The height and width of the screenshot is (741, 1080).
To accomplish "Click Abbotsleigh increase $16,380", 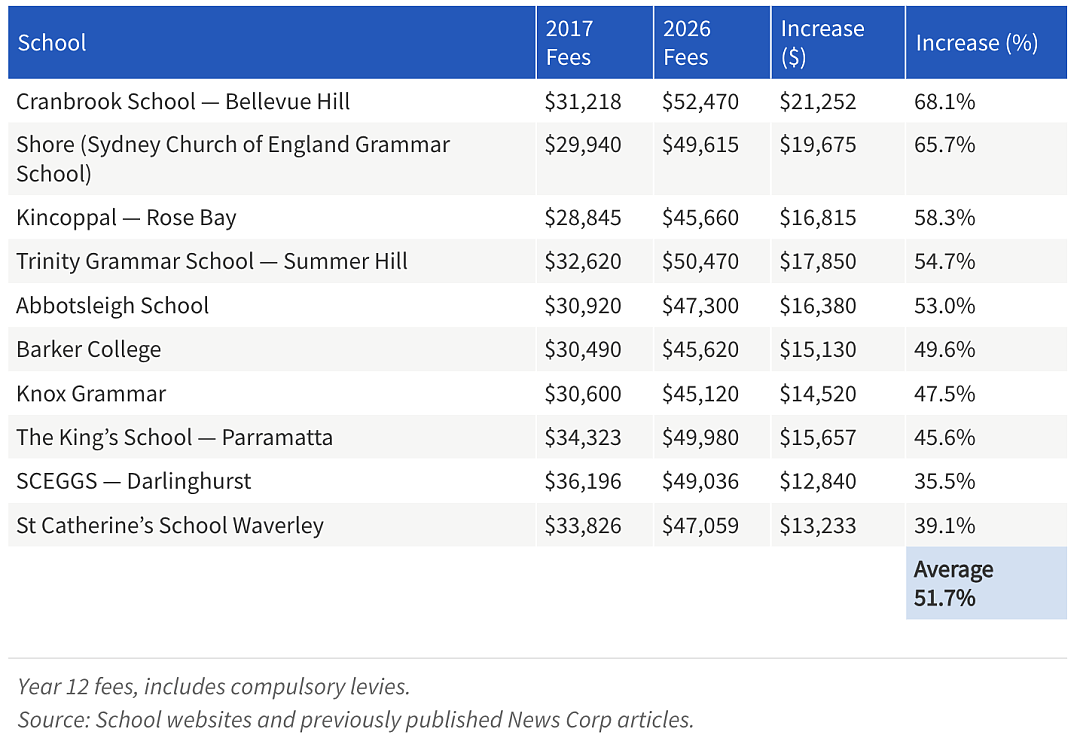I will pos(818,306).
